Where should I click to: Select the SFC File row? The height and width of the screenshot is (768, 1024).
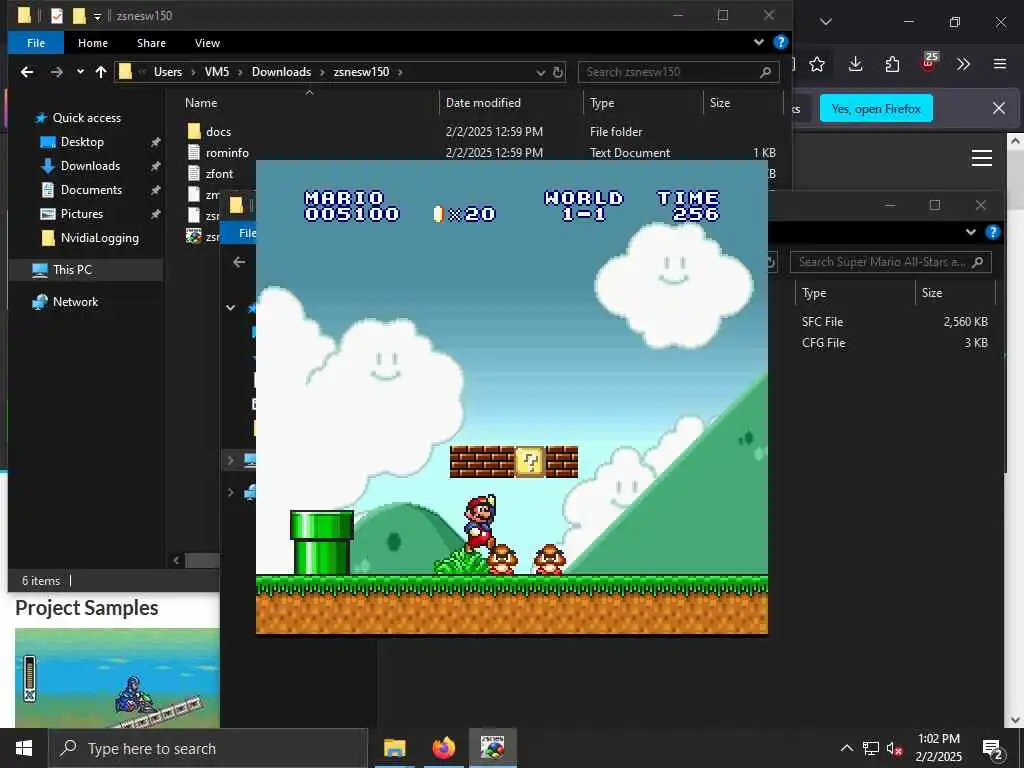pos(895,321)
